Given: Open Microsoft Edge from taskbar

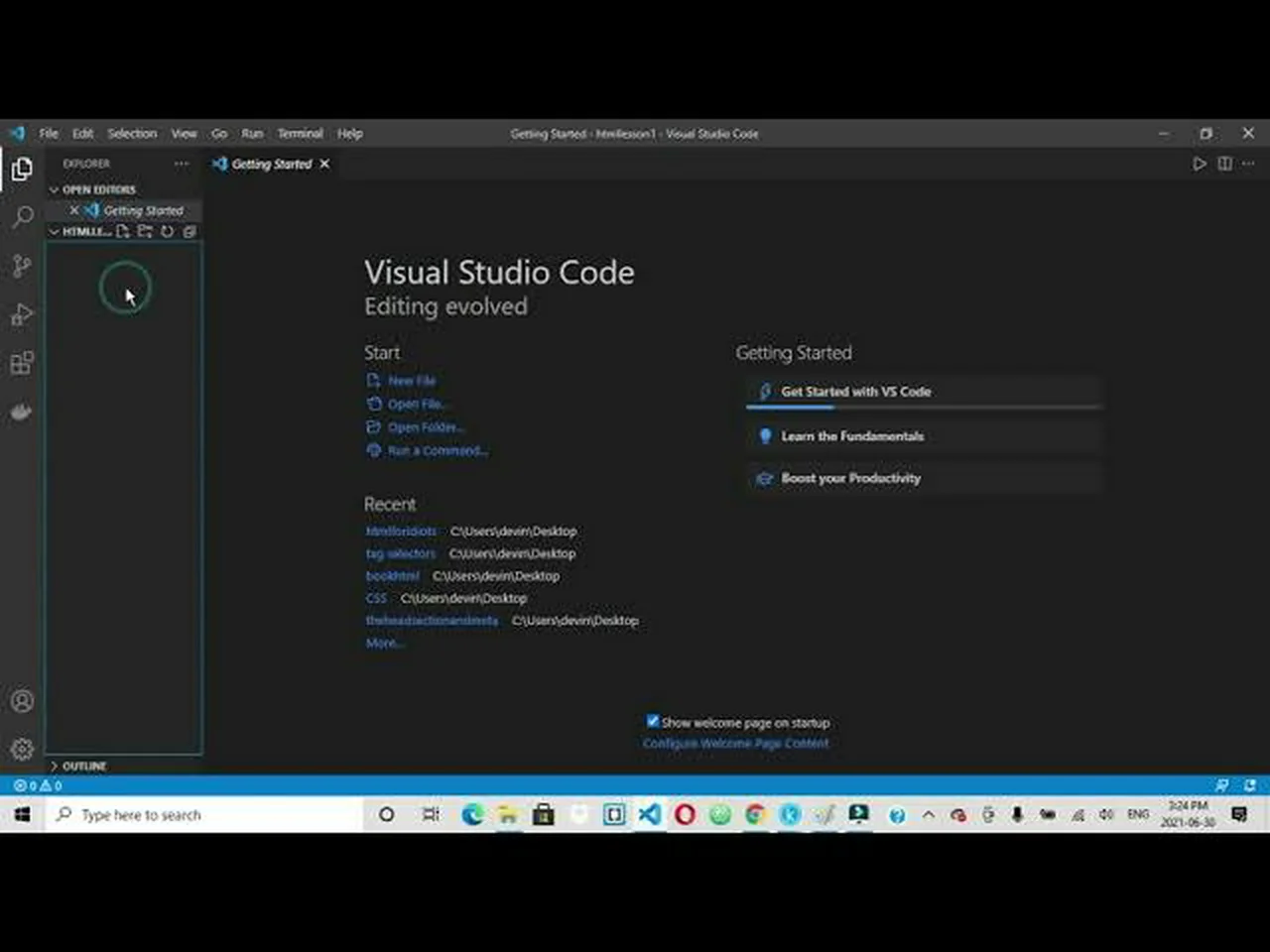Looking at the screenshot, I should 472,814.
